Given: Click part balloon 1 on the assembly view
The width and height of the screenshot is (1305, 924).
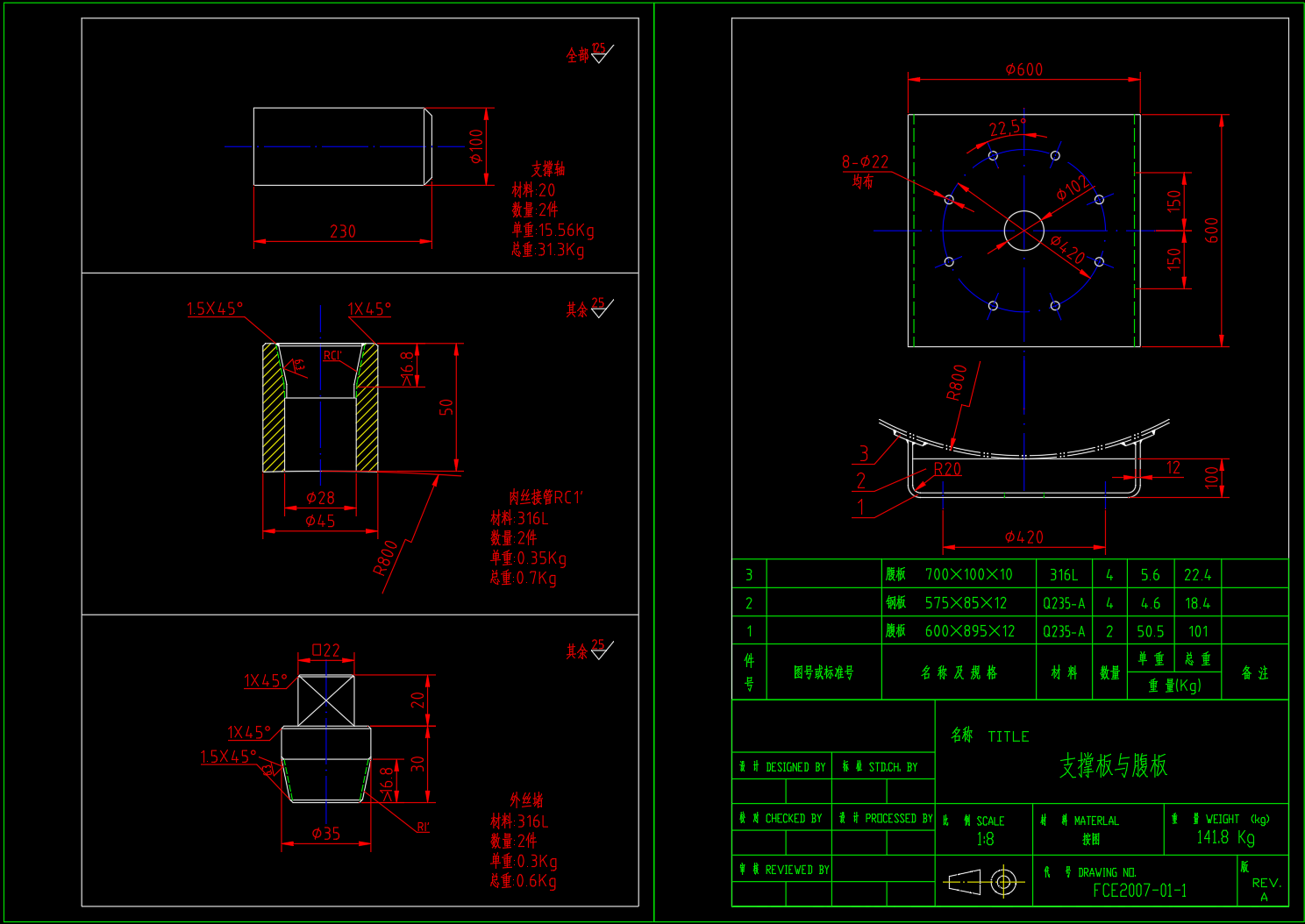Looking at the screenshot, I should [x=863, y=505].
